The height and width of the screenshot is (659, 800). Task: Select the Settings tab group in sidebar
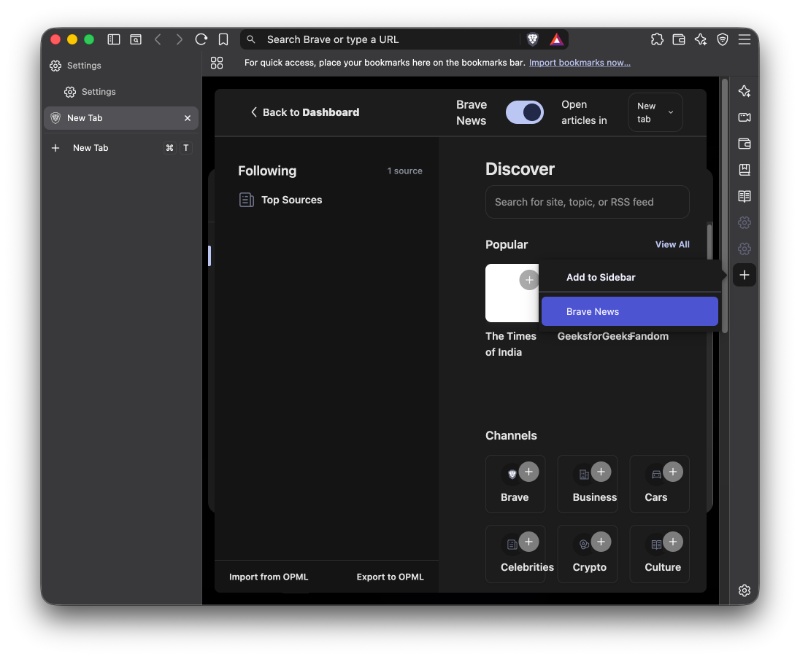(121, 65)
